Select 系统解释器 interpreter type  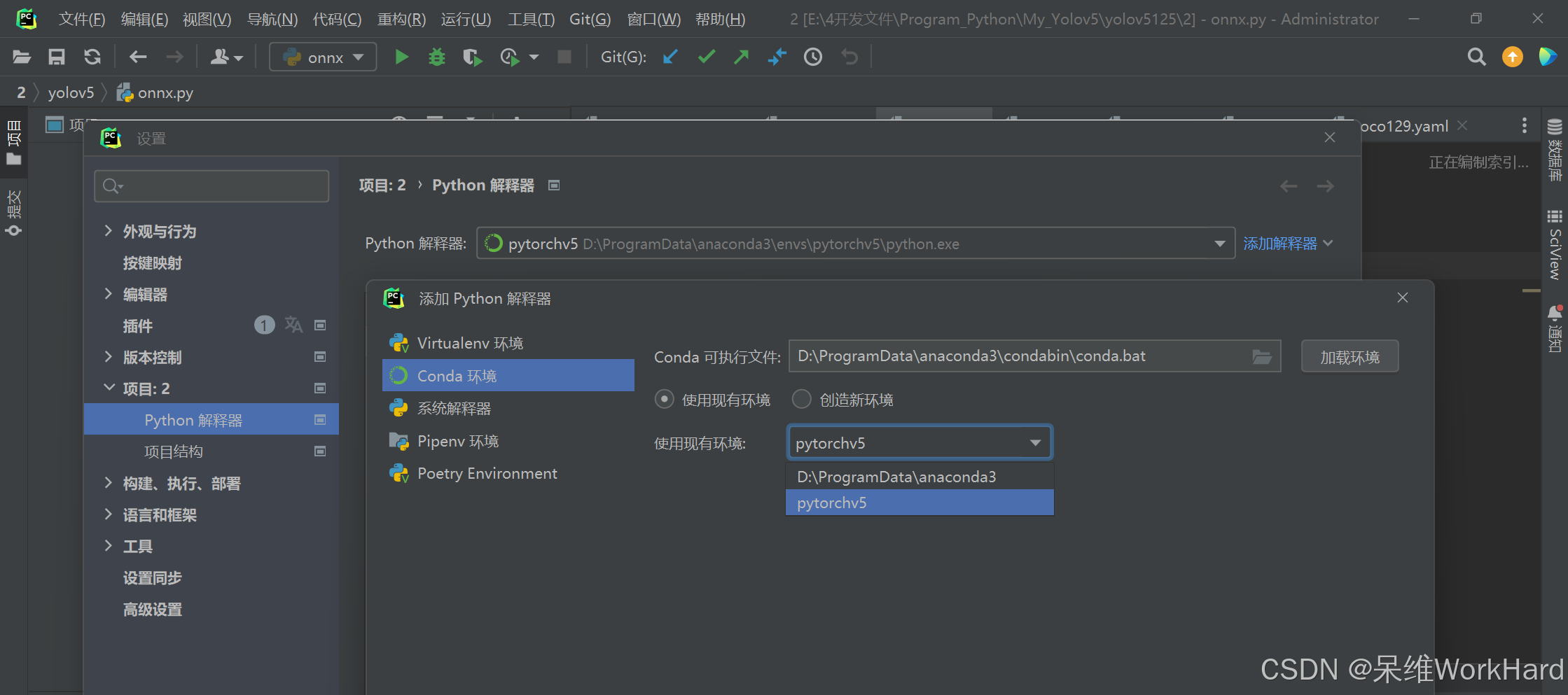tap(508, 408)
